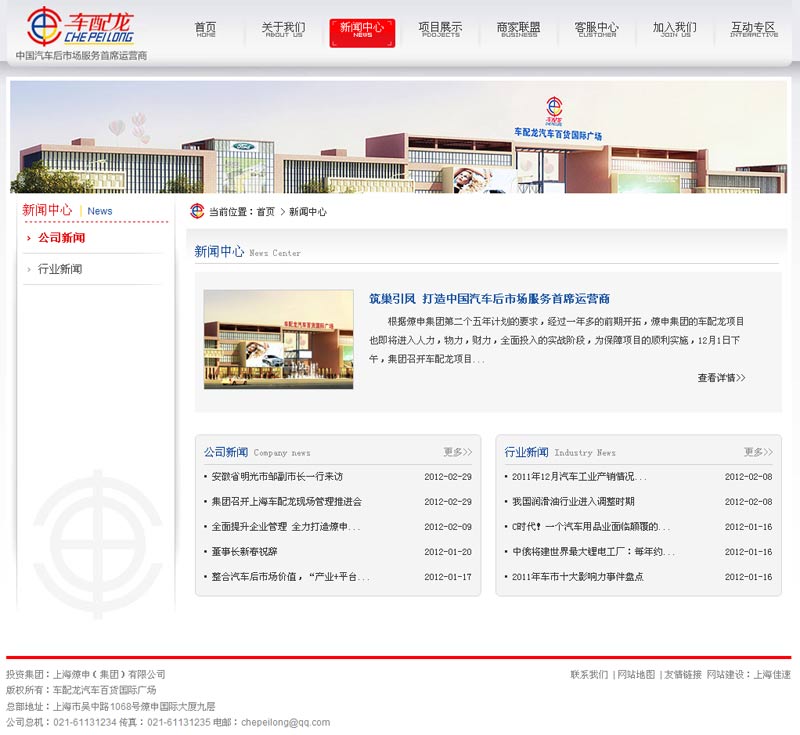Open headline 筑巢引凤 打造中国汽车后市场服务首席运营商
Image resolution: width=800 pixels, height=735 pixels.
tap(489, 299)
